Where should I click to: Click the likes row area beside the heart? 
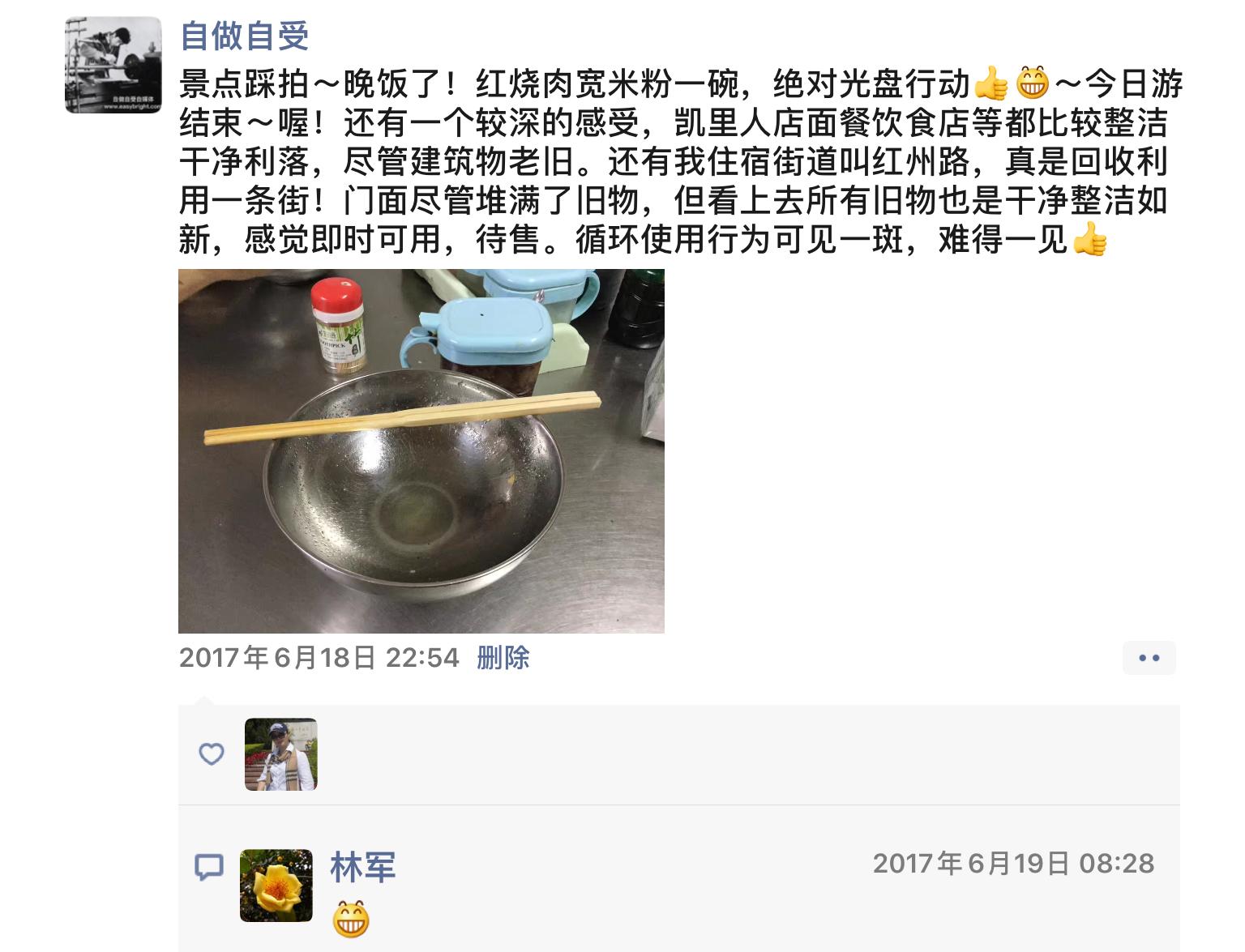[x=679, y=754]
